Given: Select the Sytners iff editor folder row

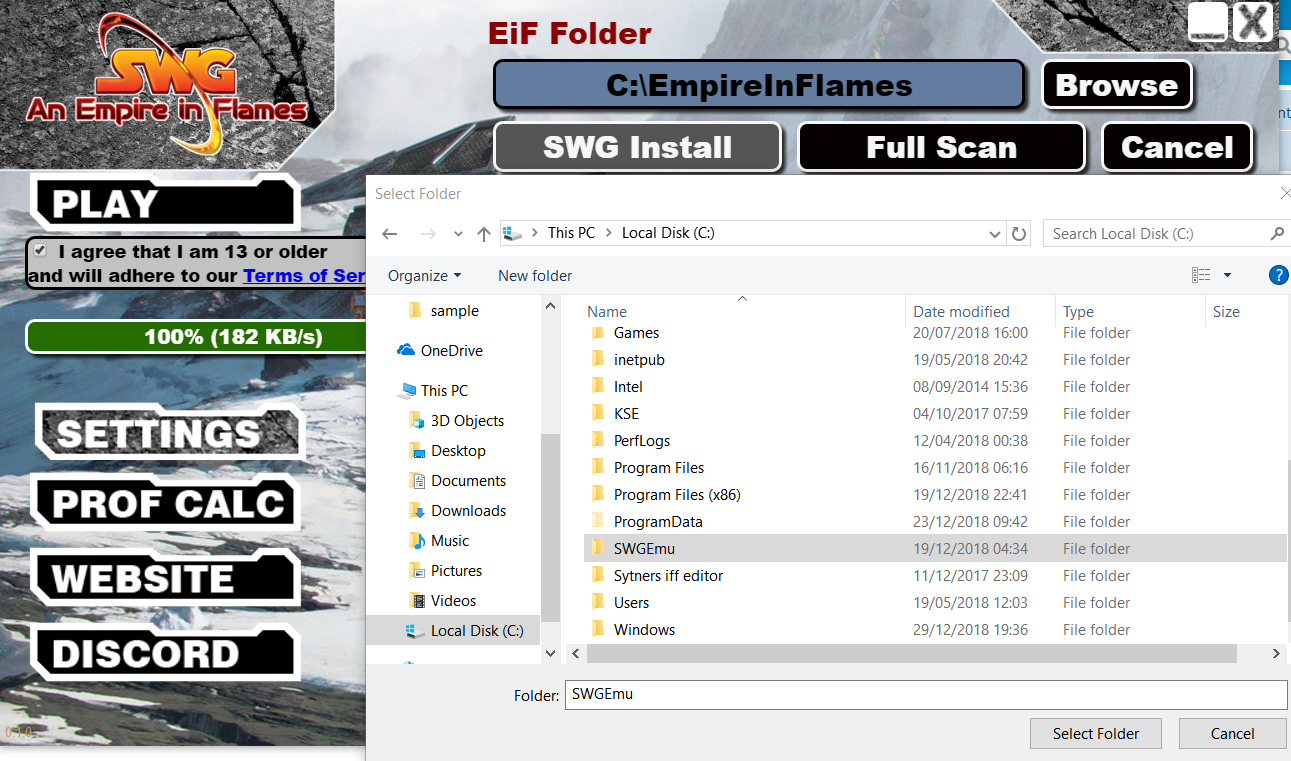Looking at the screenshot, I should (x=935, y=576).
